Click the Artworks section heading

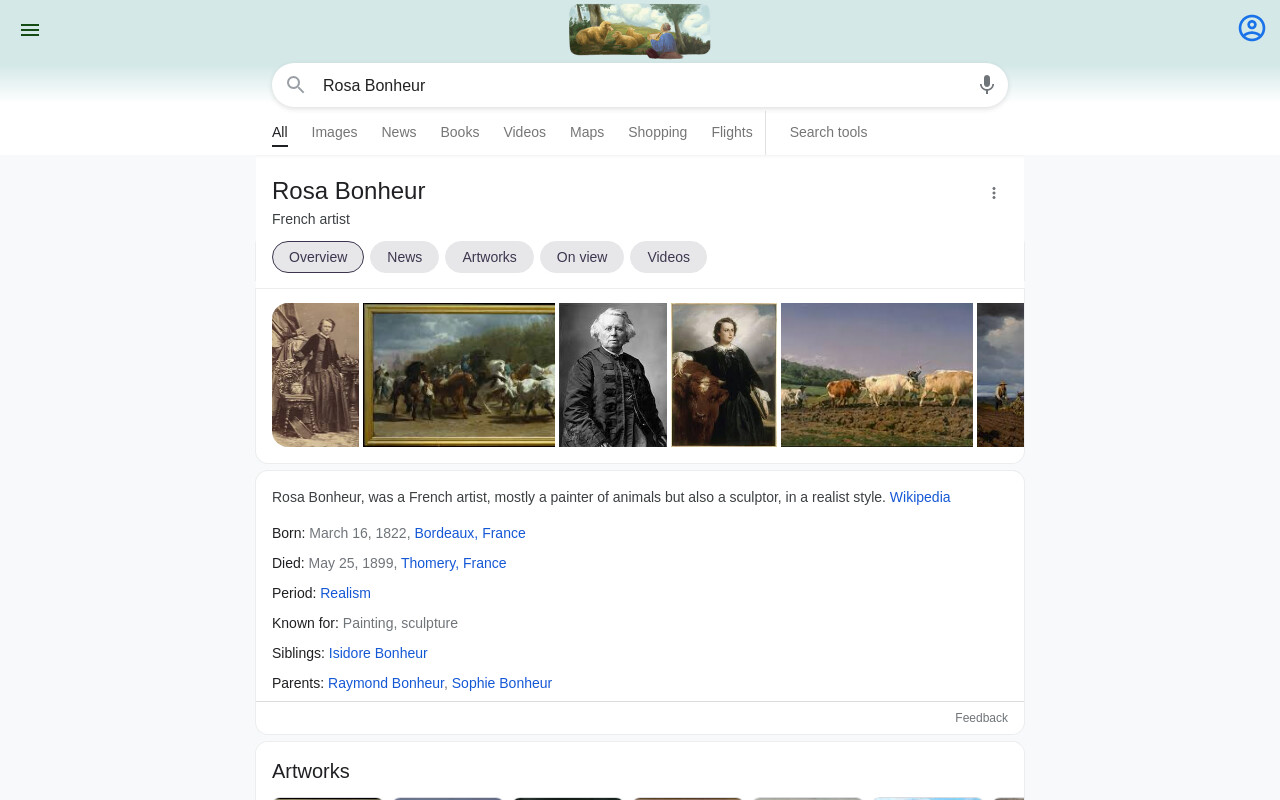point(311,771)
